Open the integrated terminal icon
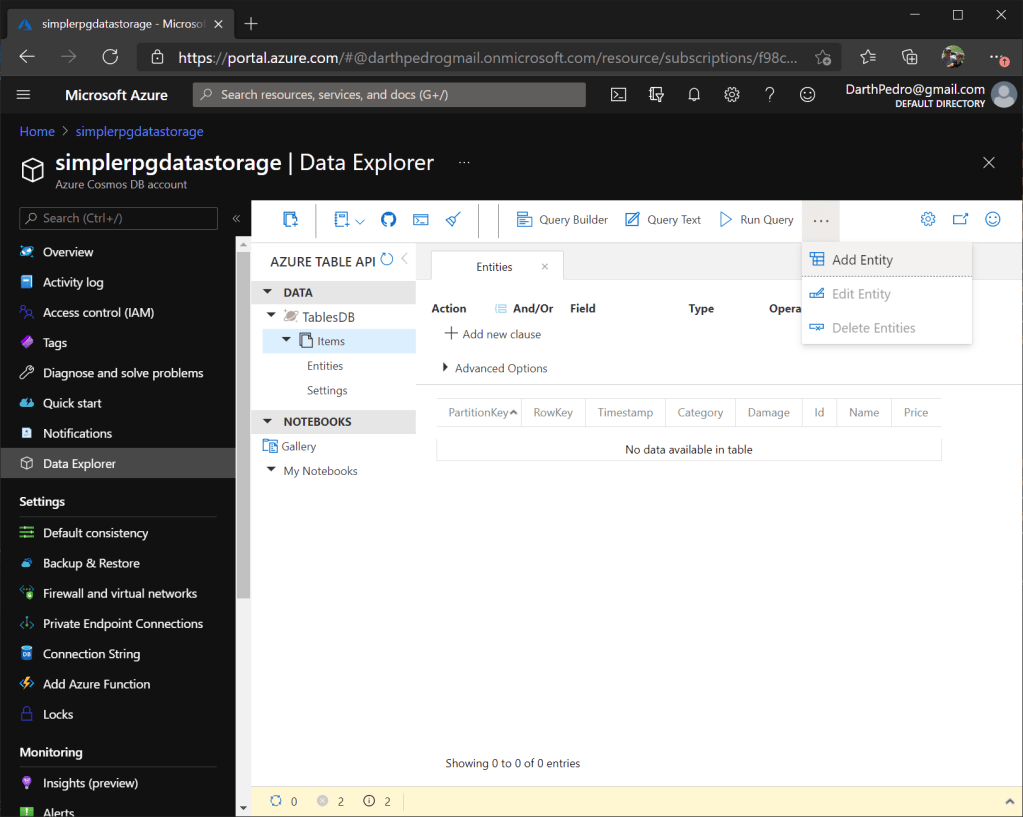The height and width of the screenshot is (817, 1023). pyautogui.click(x=420, y=219)
